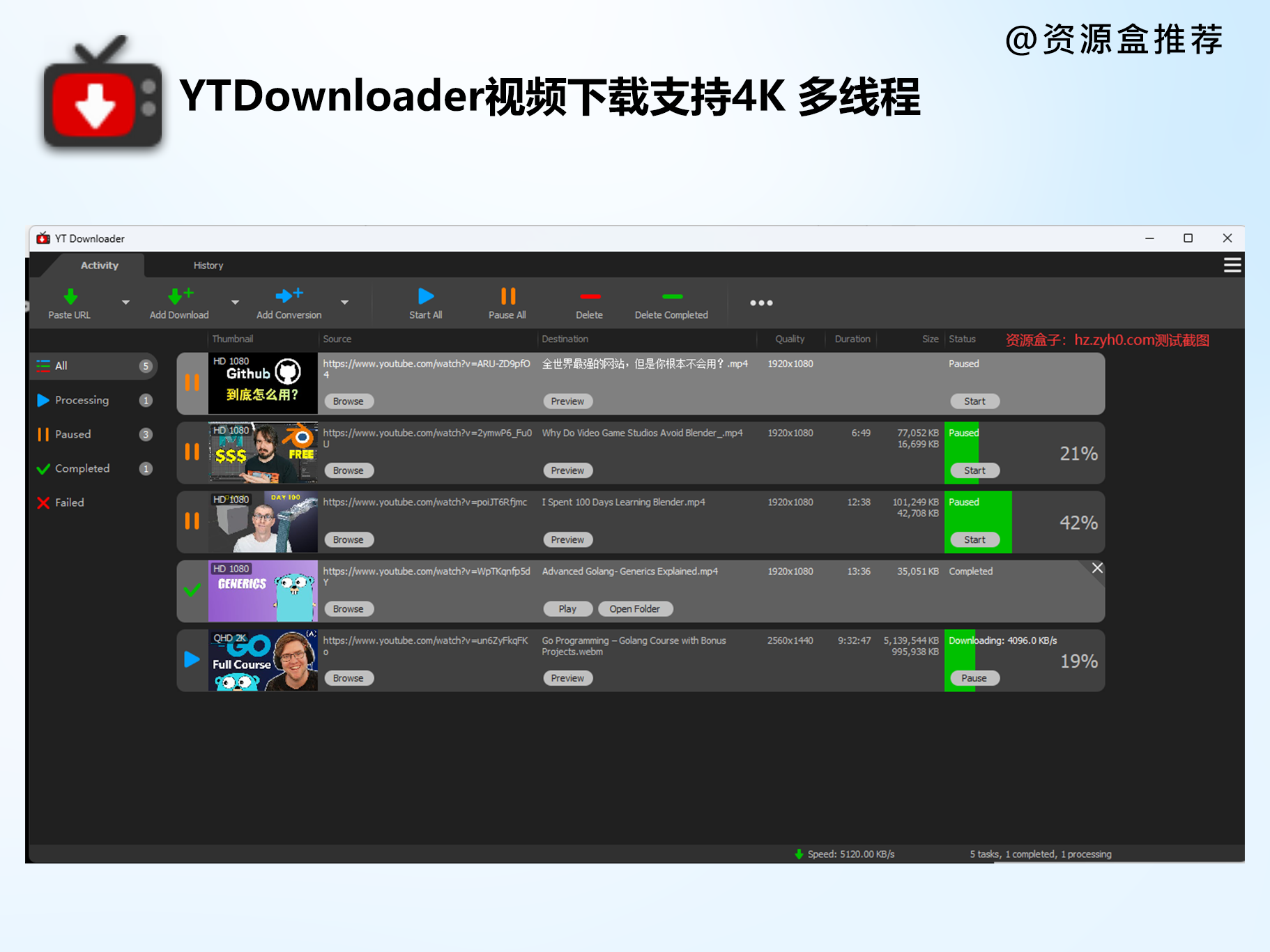
Task: Click the DAY 100 Blender thumbnail
Action: (x=263, y=522)
